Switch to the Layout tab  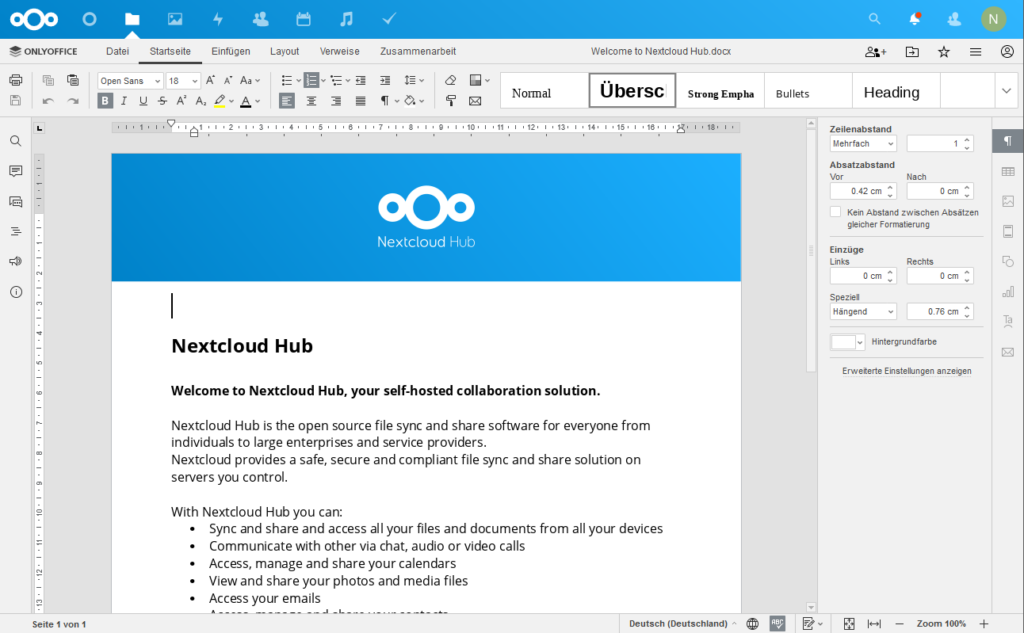tap(285, 51)
